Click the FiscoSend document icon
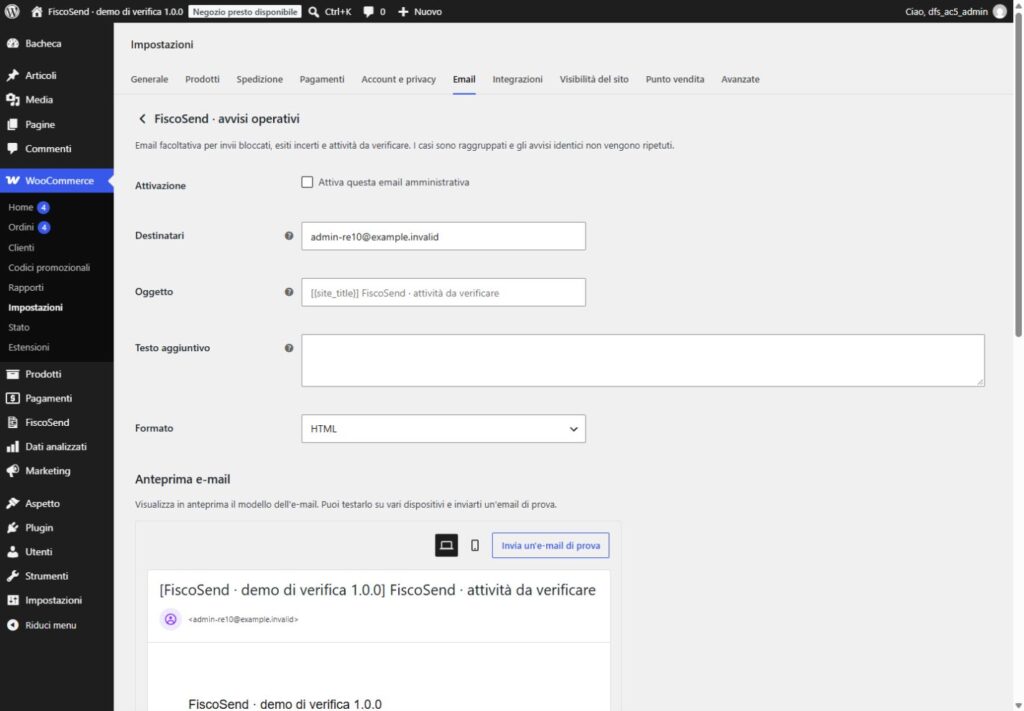Viewport: 1024px width, 711px height. [12, 422]
